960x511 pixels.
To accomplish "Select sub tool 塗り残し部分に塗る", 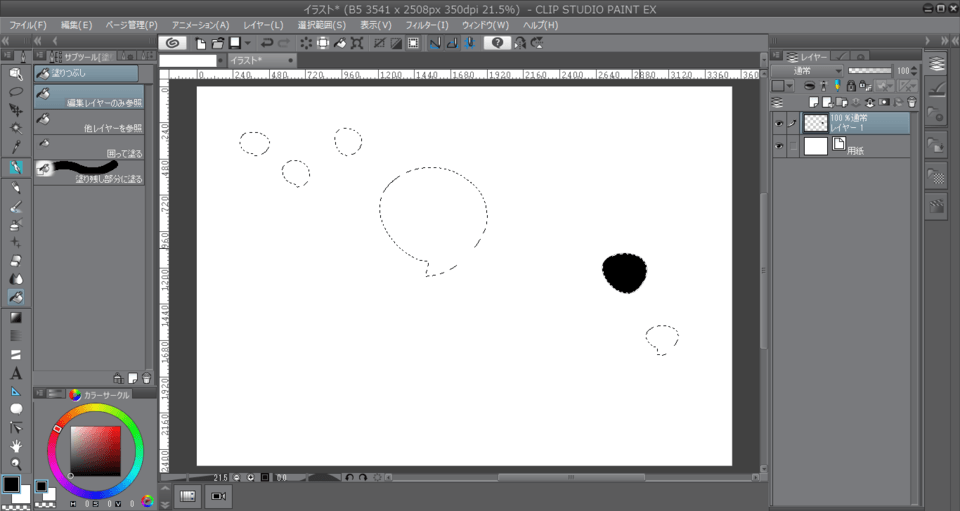I will (x=89, y=173).
